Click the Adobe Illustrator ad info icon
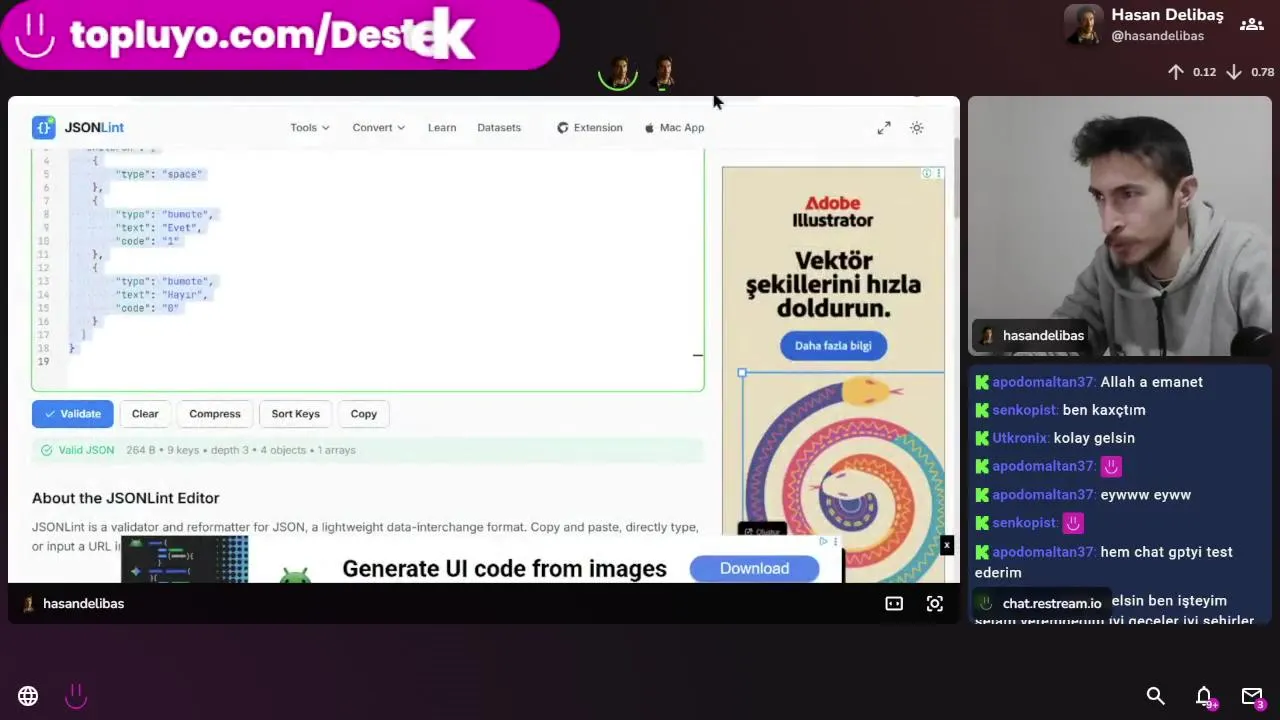Screen dimensions: 1280x720 pyautogui.click(x=927, y=174)
